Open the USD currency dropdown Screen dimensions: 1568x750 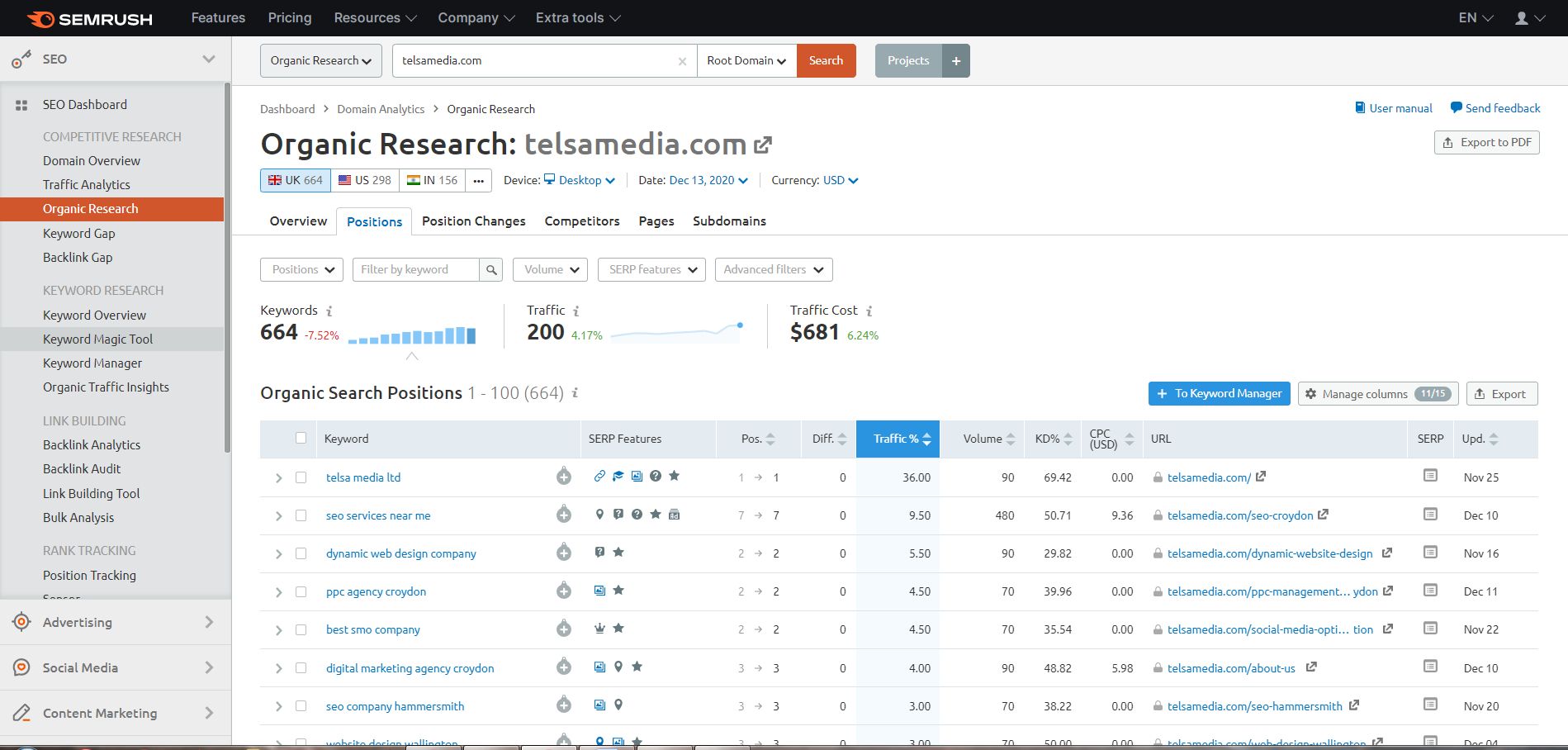(841, 180)
